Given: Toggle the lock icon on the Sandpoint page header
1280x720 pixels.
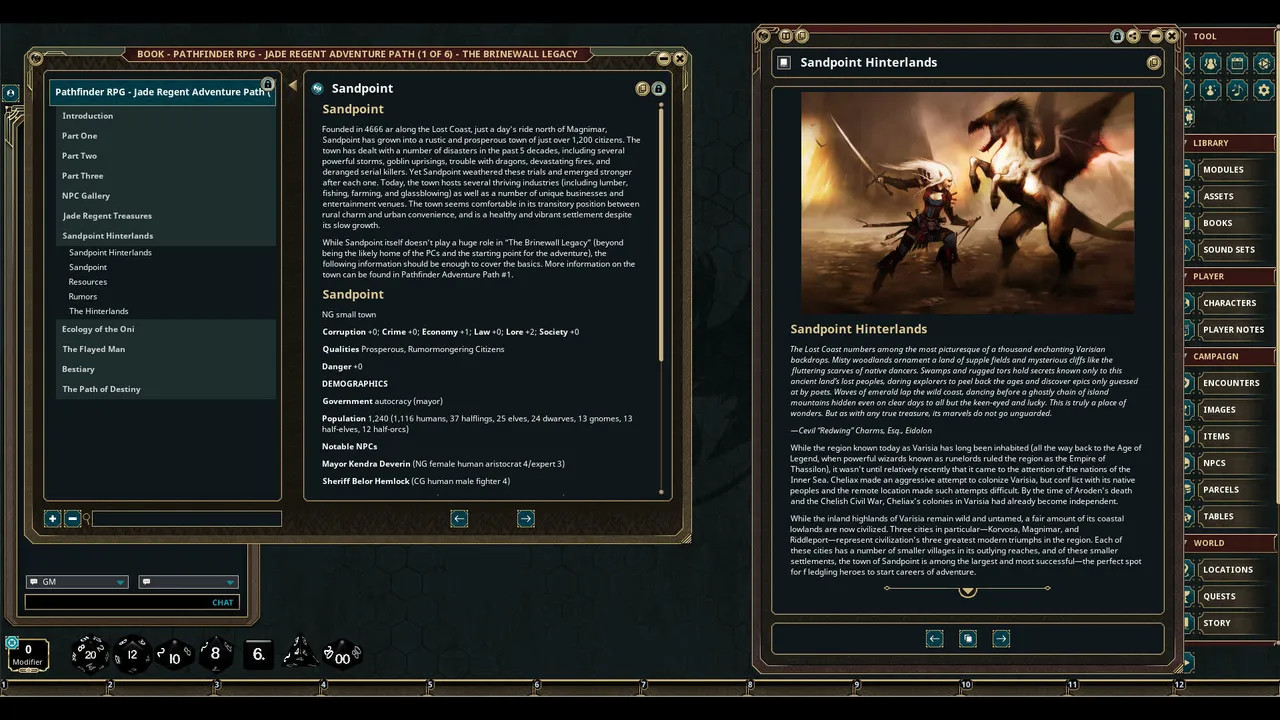Looking at the screenshot, I should tap(658, 88).
